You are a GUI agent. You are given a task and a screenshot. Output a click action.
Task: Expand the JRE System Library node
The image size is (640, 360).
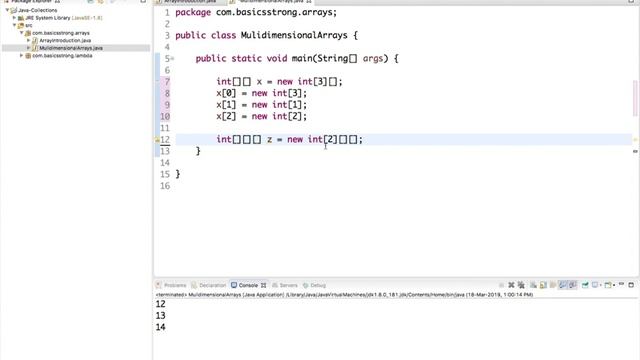14,18
